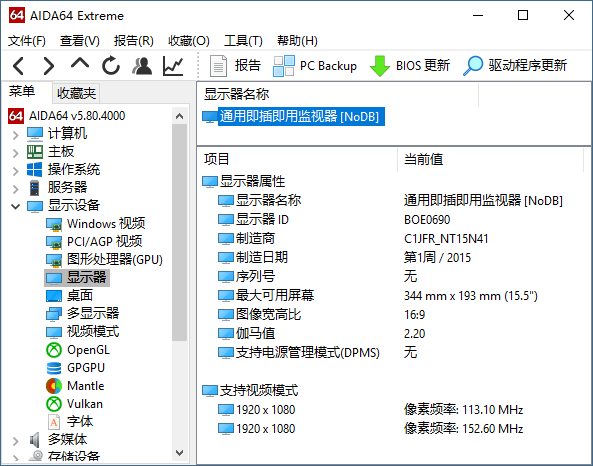This screenshot has height=466, width=593.
Task: Open the 收藏(O) menu
Action: (x=189, y=40)
